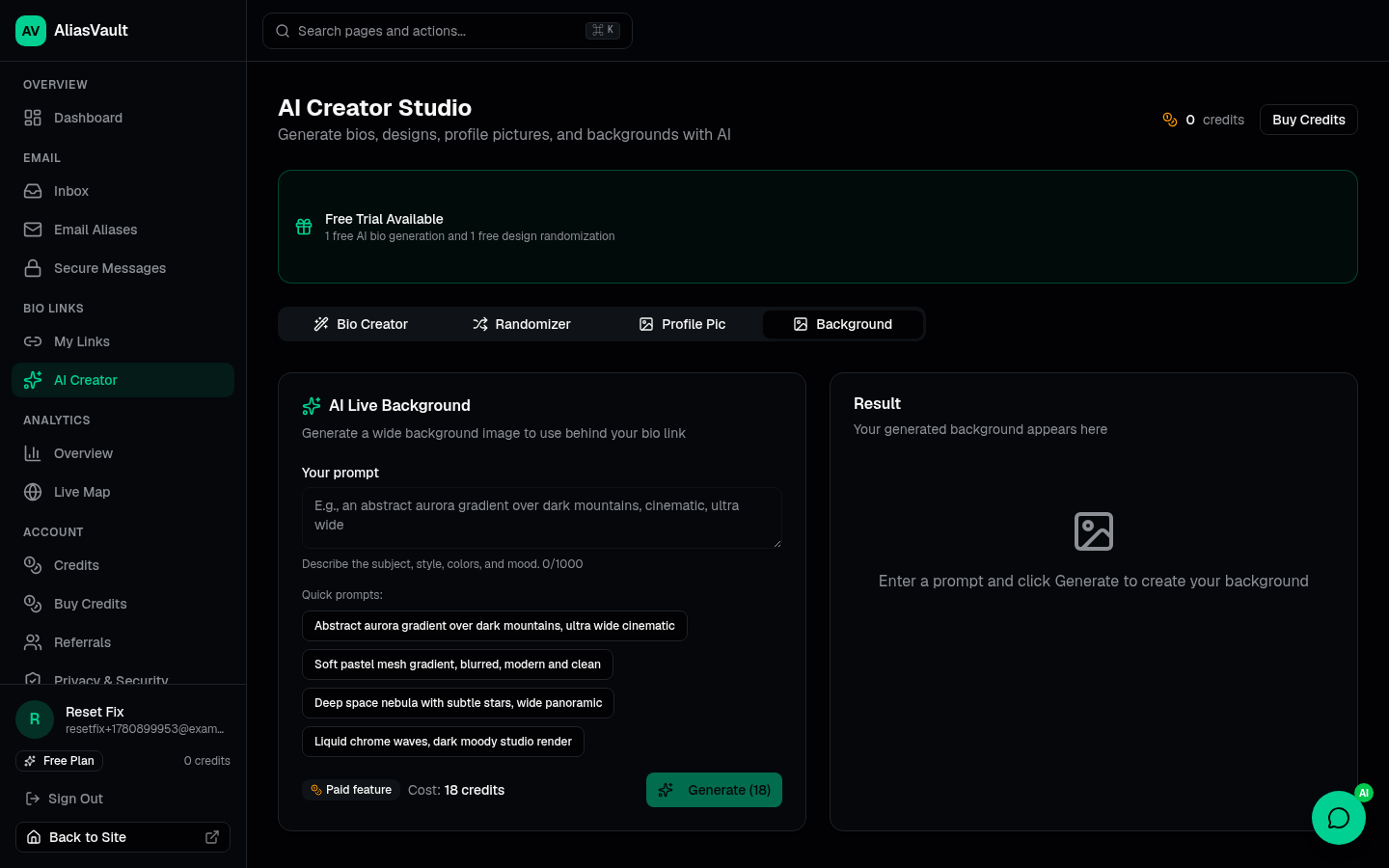The height and width of the screenshot is (868, 1389).
Task: Click the external link icon on Back to Site
Action: point(212,837)
